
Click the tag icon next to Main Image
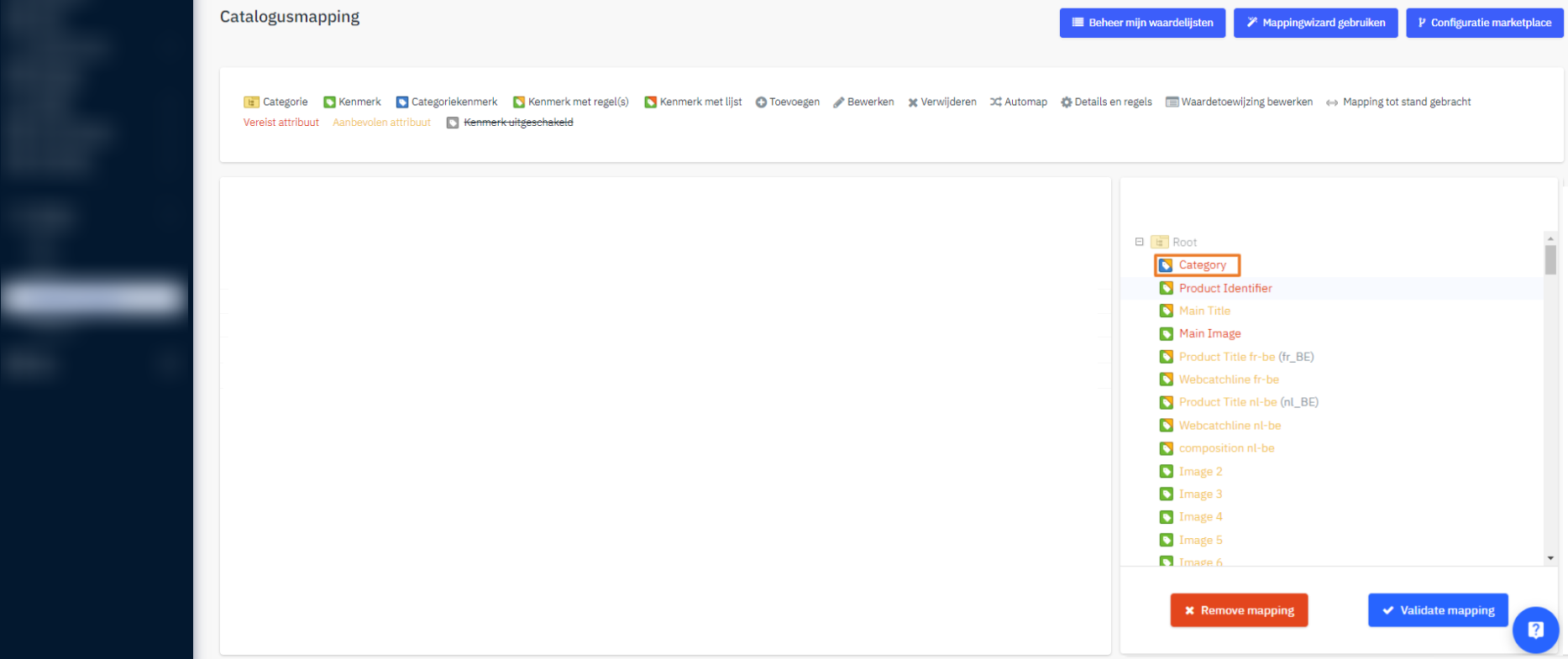pyautogui.click(x=1166, y=334)
